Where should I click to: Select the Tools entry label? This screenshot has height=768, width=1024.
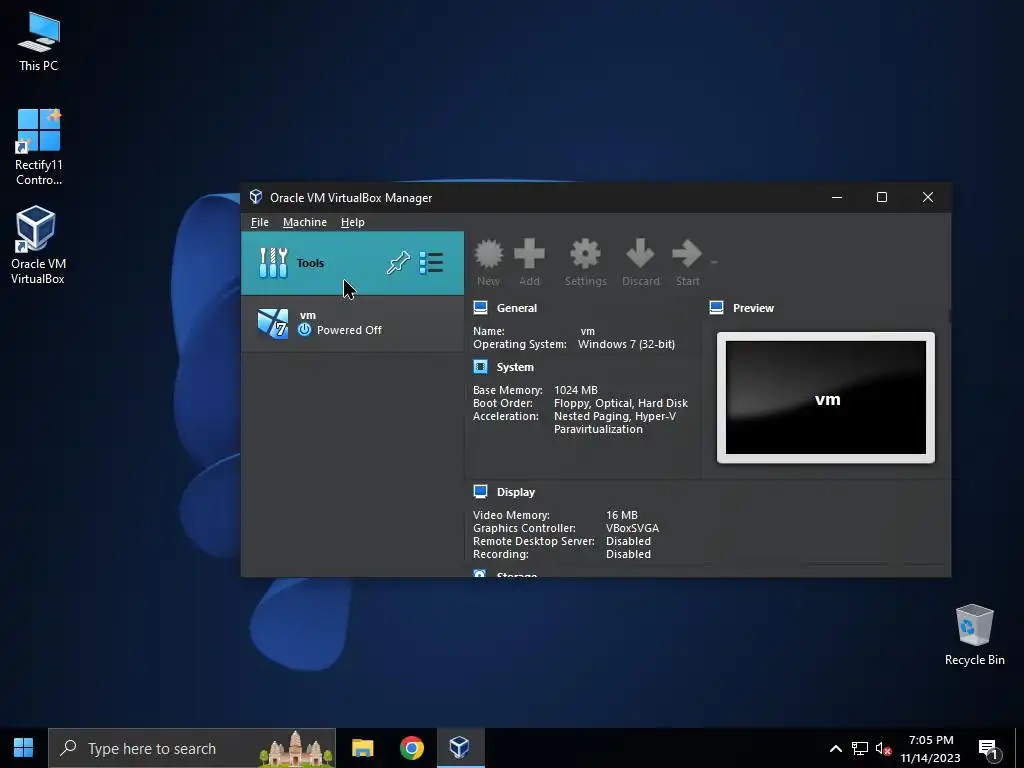pyautogui.click(x=310, y=263)
